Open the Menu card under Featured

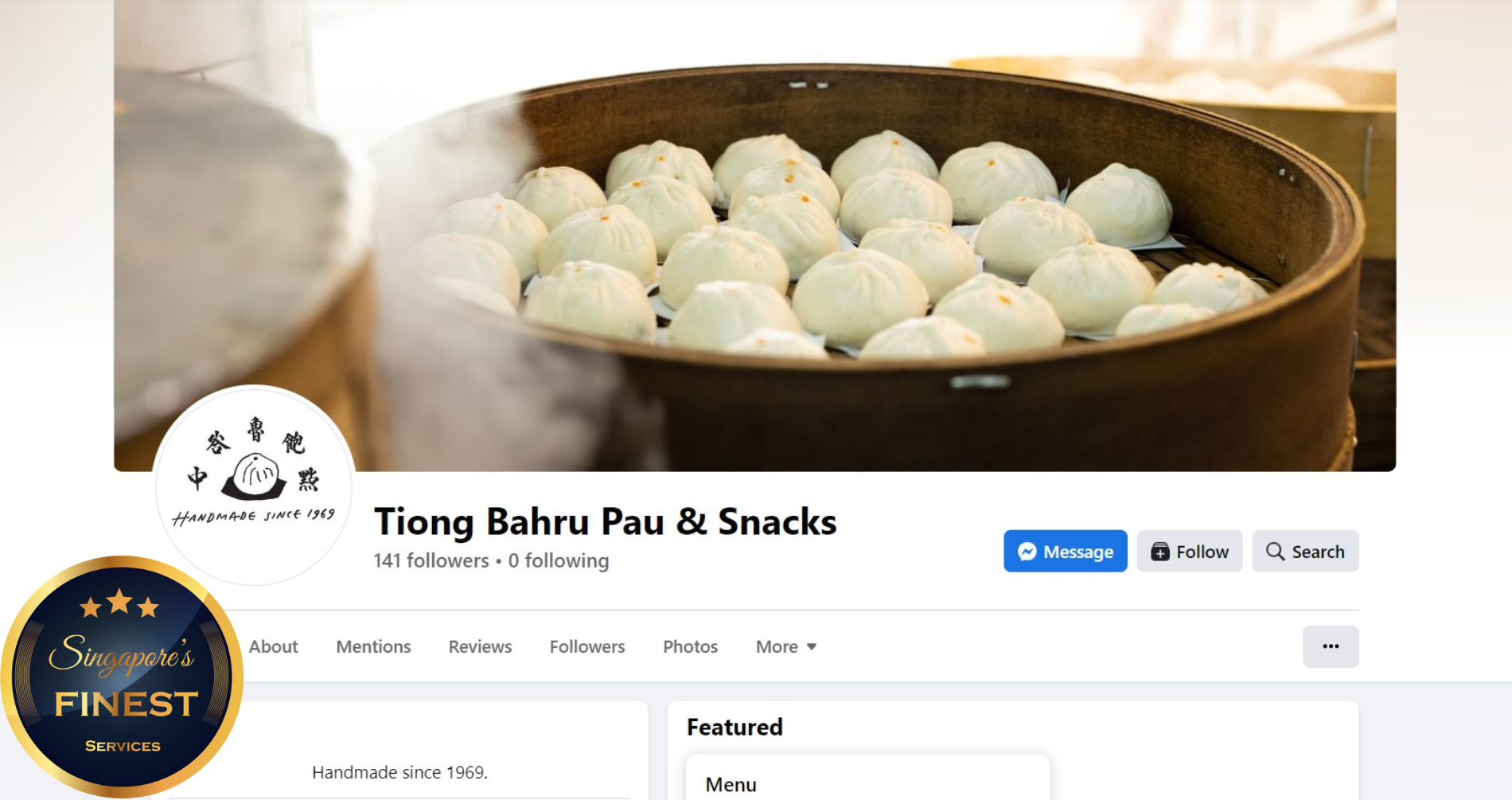[x=867, y=778]
